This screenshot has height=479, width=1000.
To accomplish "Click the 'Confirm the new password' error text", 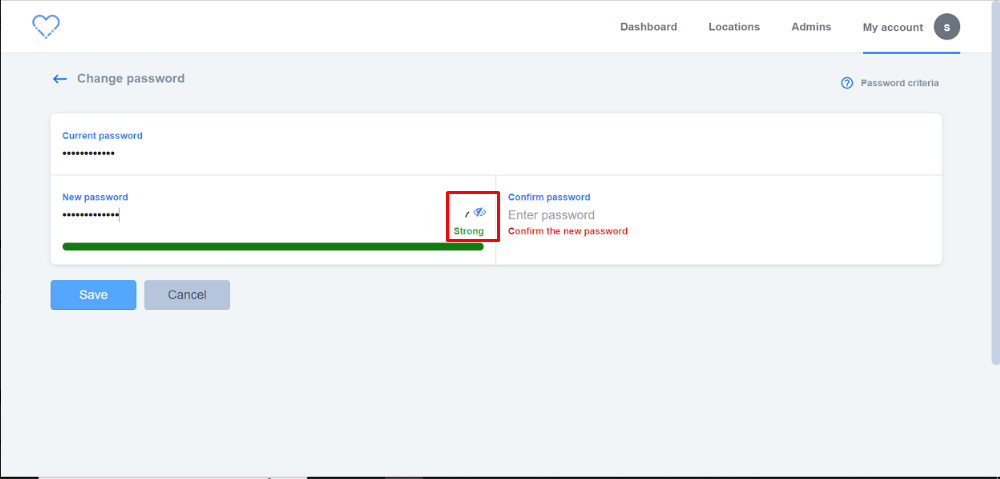I will 568,231.
